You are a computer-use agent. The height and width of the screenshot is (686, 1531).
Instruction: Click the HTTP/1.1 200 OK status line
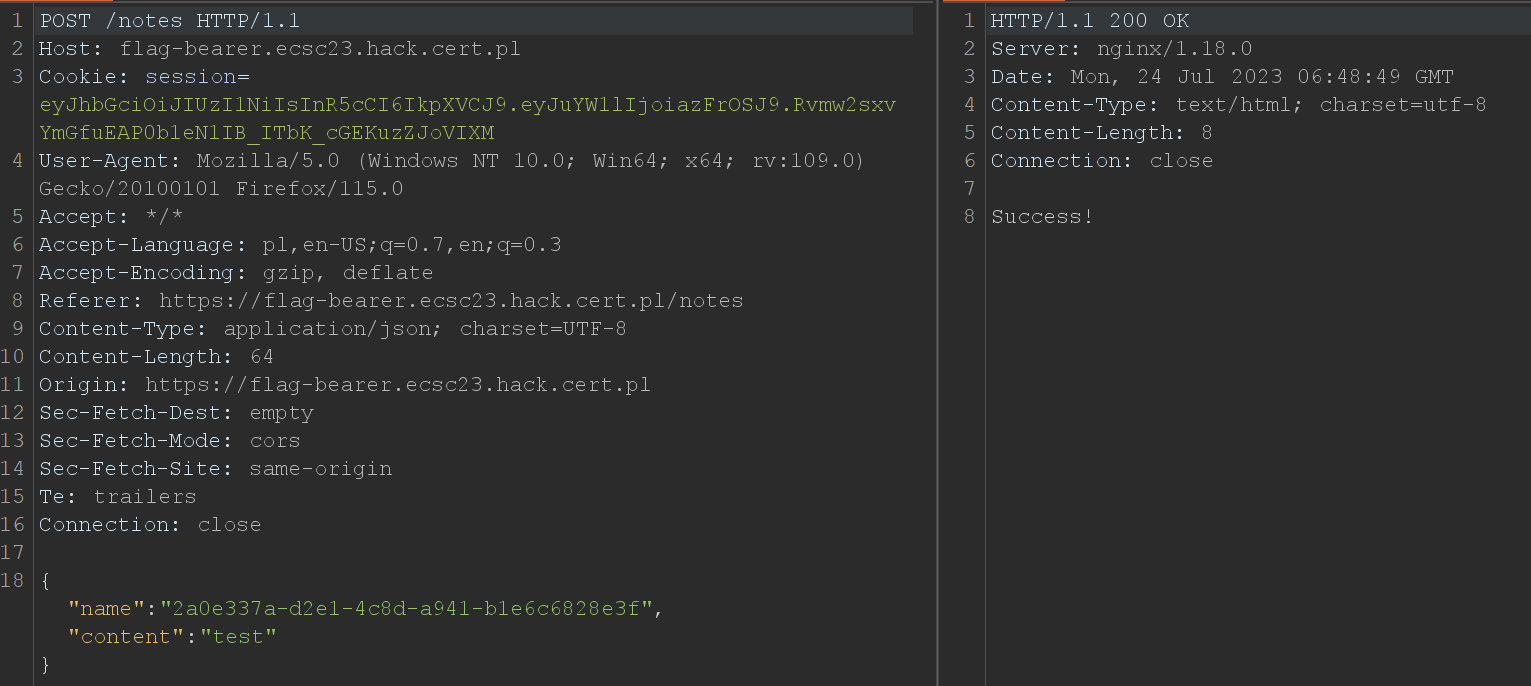pos(1090,21)
